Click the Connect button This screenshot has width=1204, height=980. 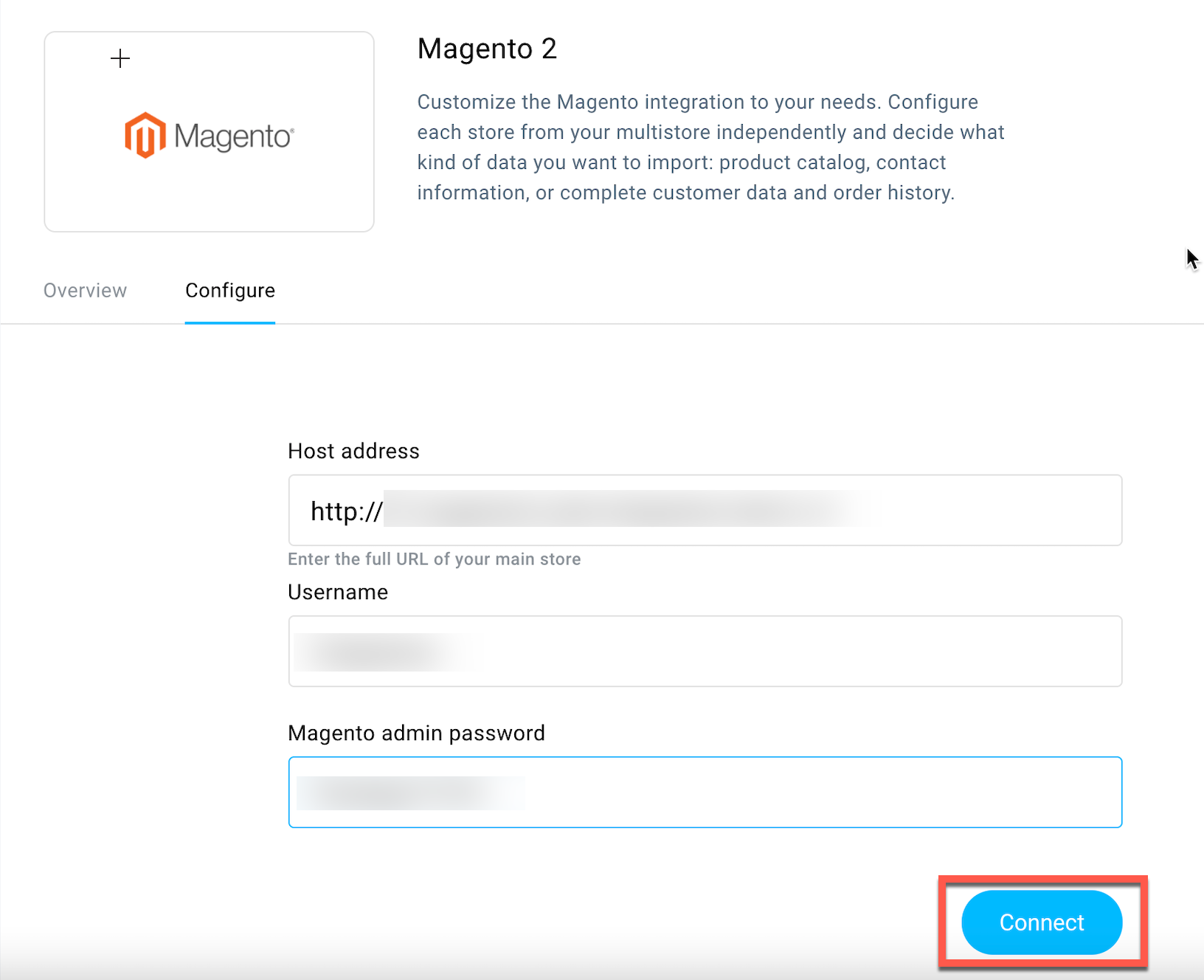coord(1042,922)
